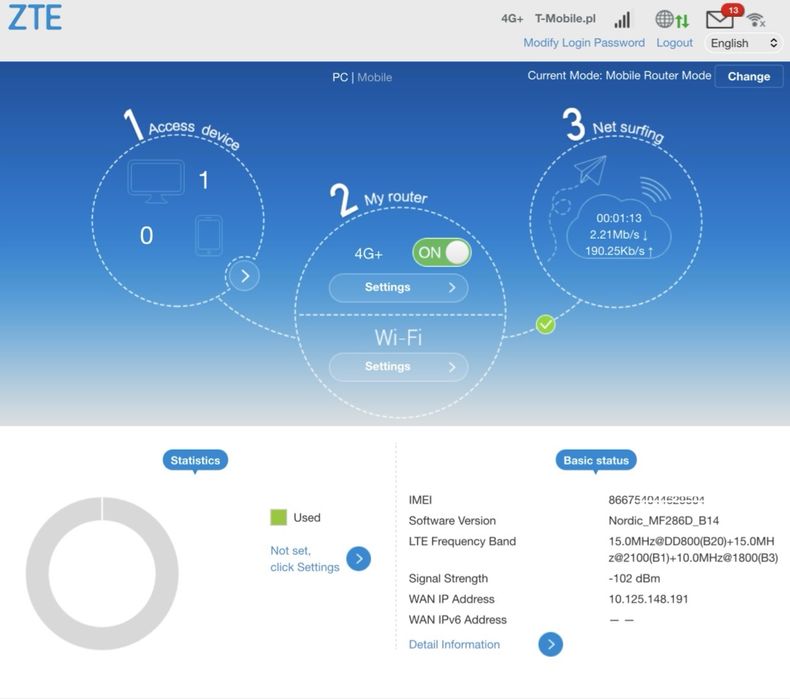Switch to the Mobile view tab
Viewport: 790px width, 699px height.
[374, 77]
